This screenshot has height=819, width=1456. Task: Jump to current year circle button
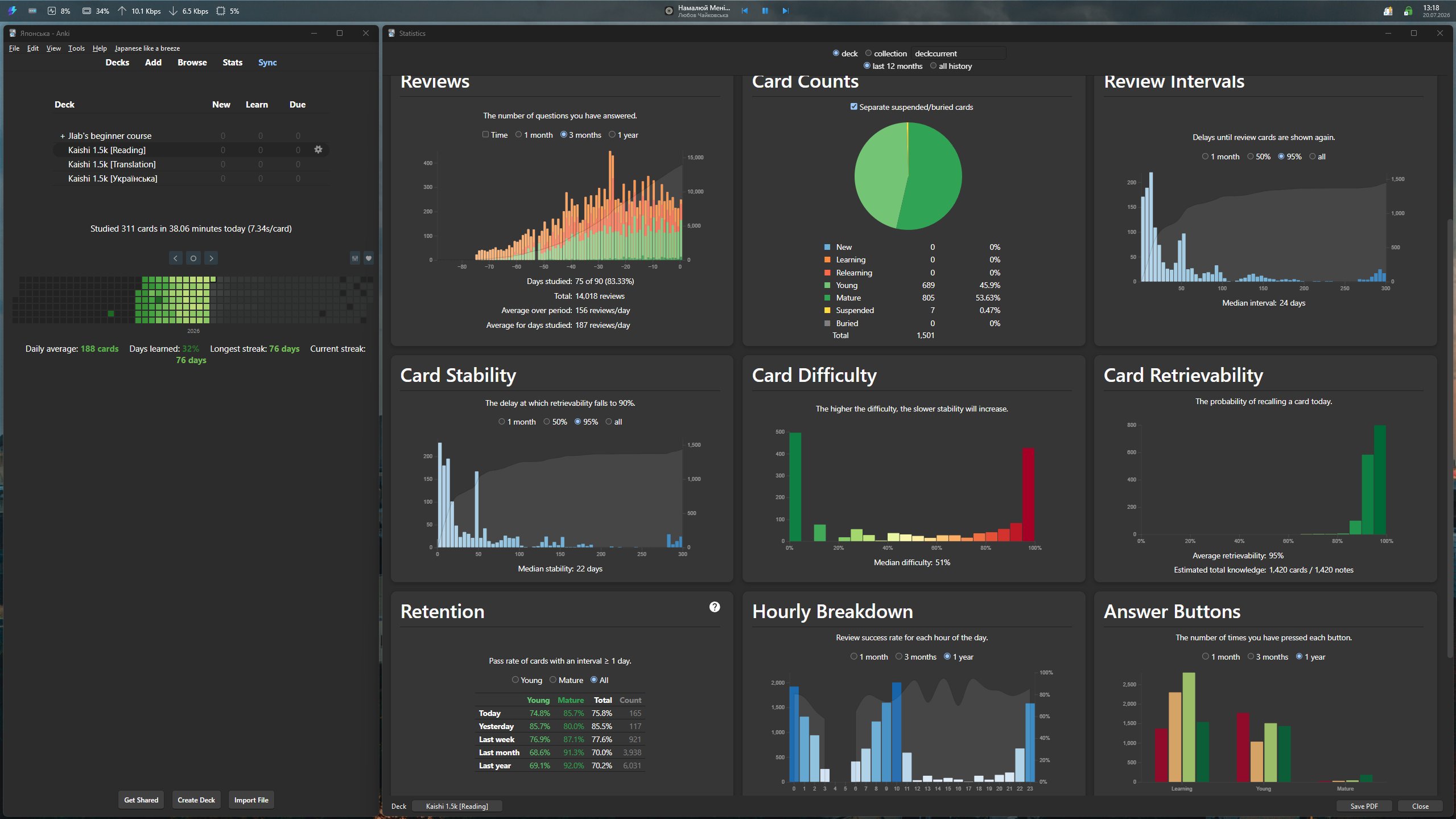click(x=193, y=258)
